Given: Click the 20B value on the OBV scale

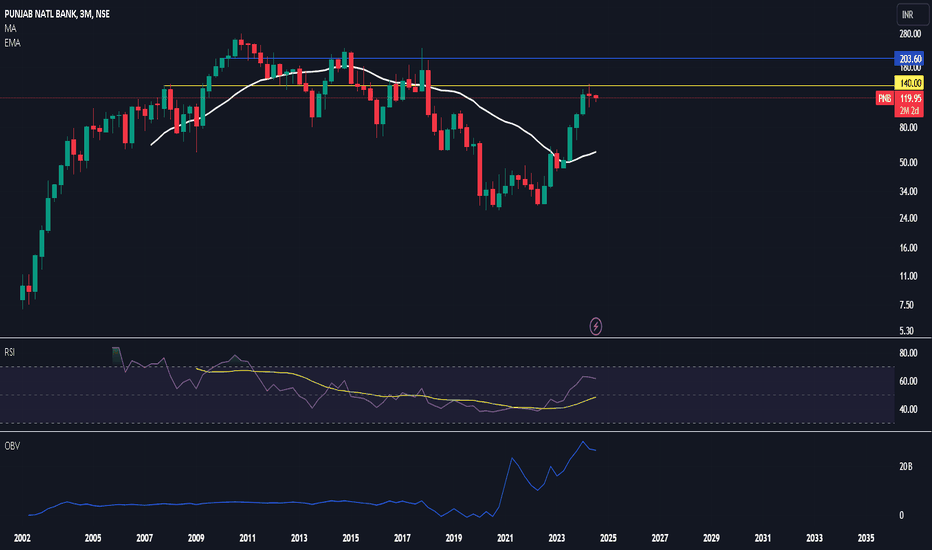Looking at the screenshot, I should coord(906,467).
